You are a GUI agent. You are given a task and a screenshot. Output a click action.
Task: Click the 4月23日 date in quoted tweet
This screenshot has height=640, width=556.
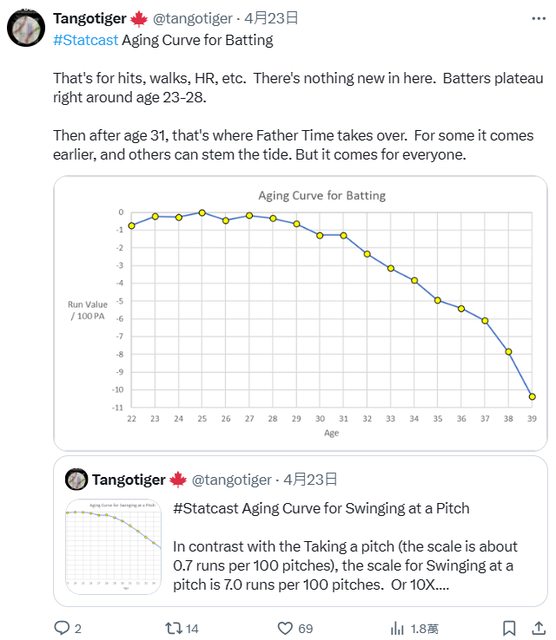310,480
